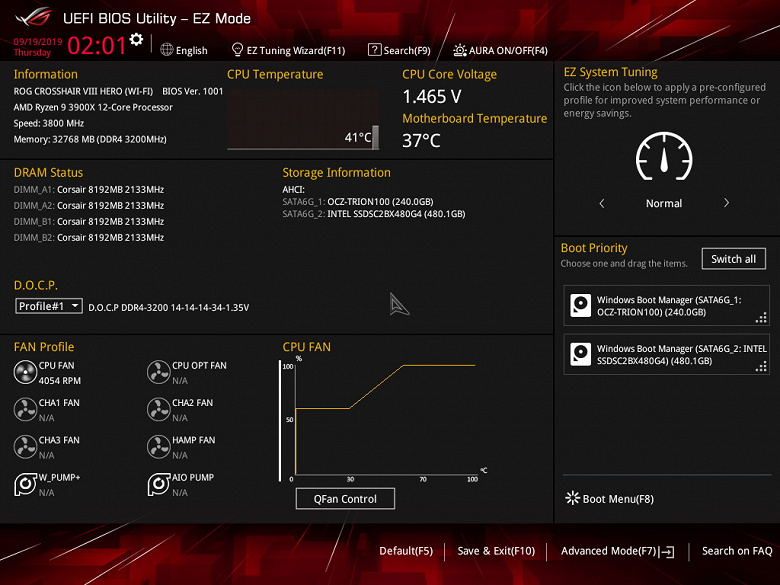Click the W_PUMP+ pump icon
Image resolution: width=780 pixels, height=585 pixels.
[x=25, y=484]
